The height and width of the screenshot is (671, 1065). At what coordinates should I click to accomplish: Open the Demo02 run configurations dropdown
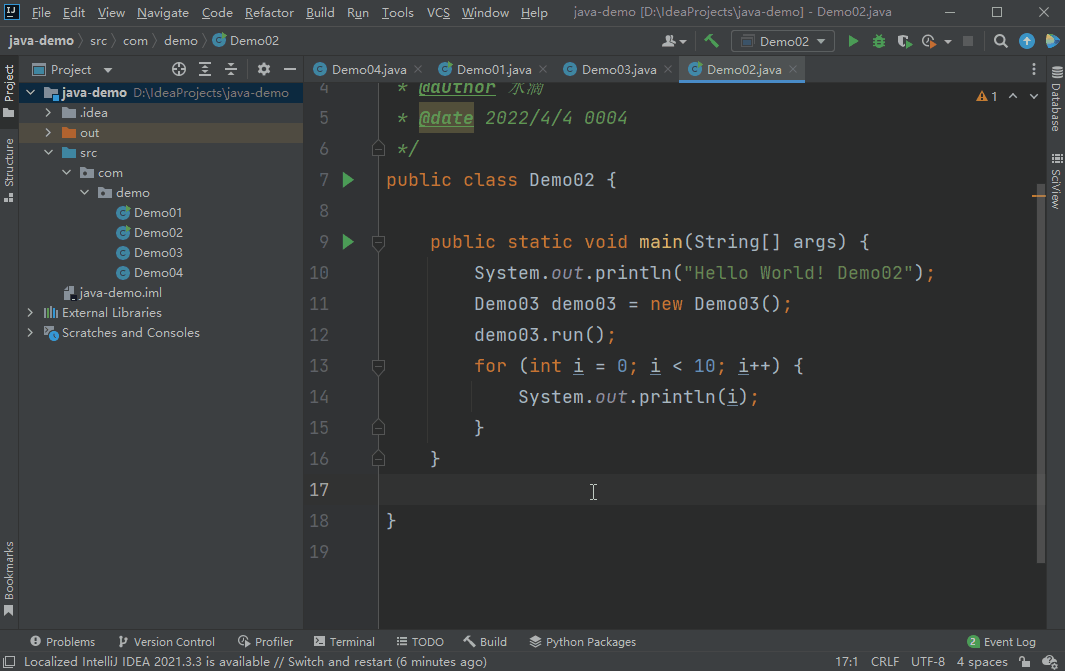(783, 41)
